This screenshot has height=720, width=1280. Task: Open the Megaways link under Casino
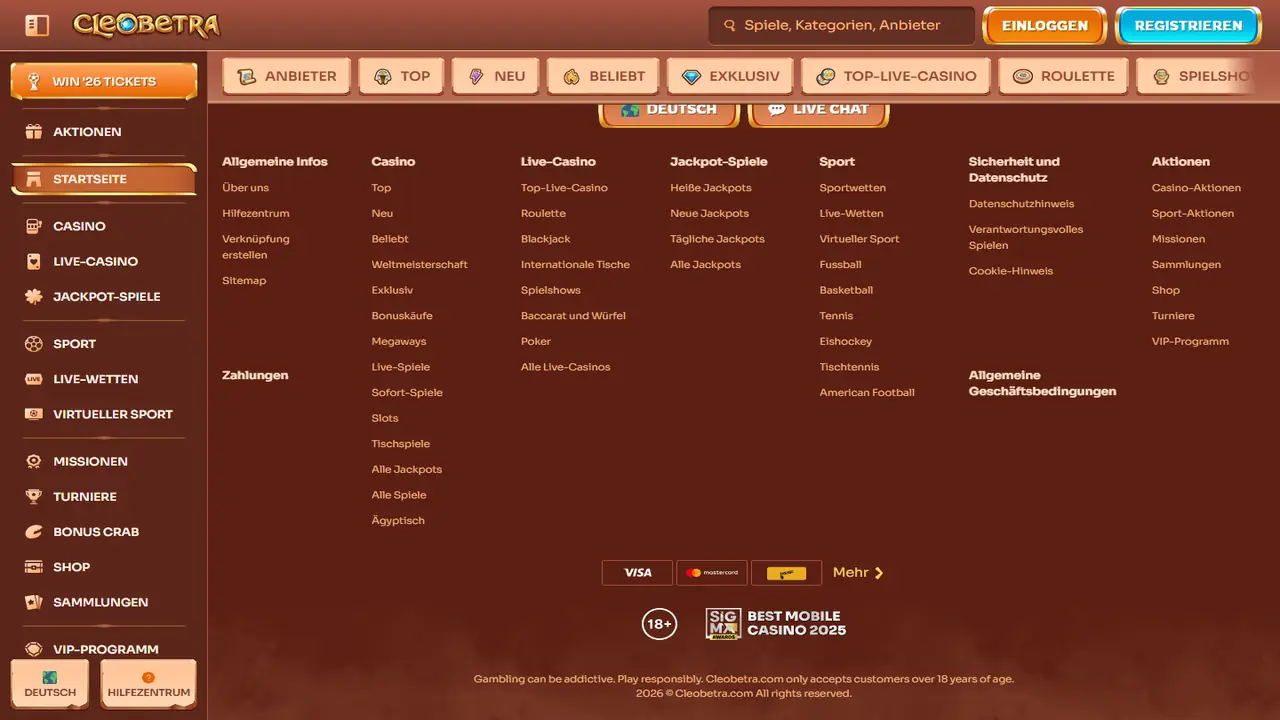(399, 341)
